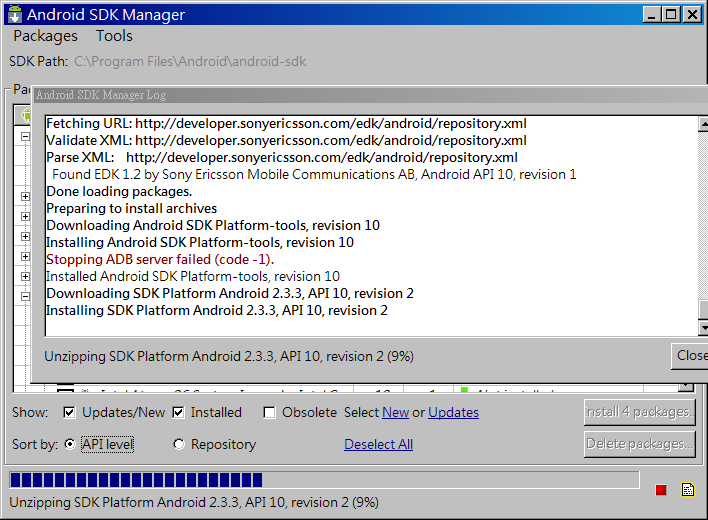Click the red stop operation icon
This screenshot has width=708, height=520.
(660, 490)
